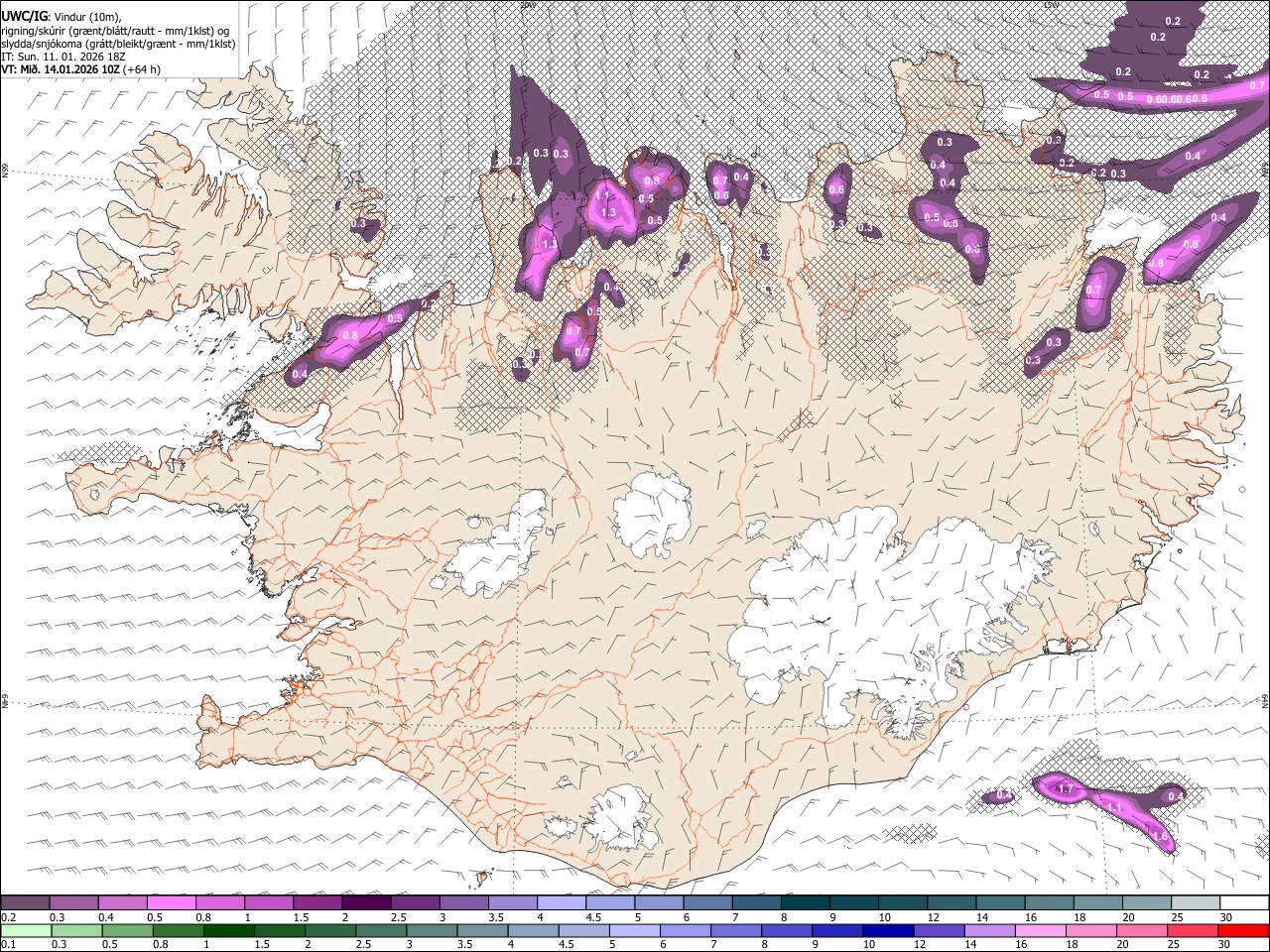Click the 'slydda/snjókoma (grátt/bleikt/grænt' header line
This screenshot has width=1270, height=952.
(118, 44)
